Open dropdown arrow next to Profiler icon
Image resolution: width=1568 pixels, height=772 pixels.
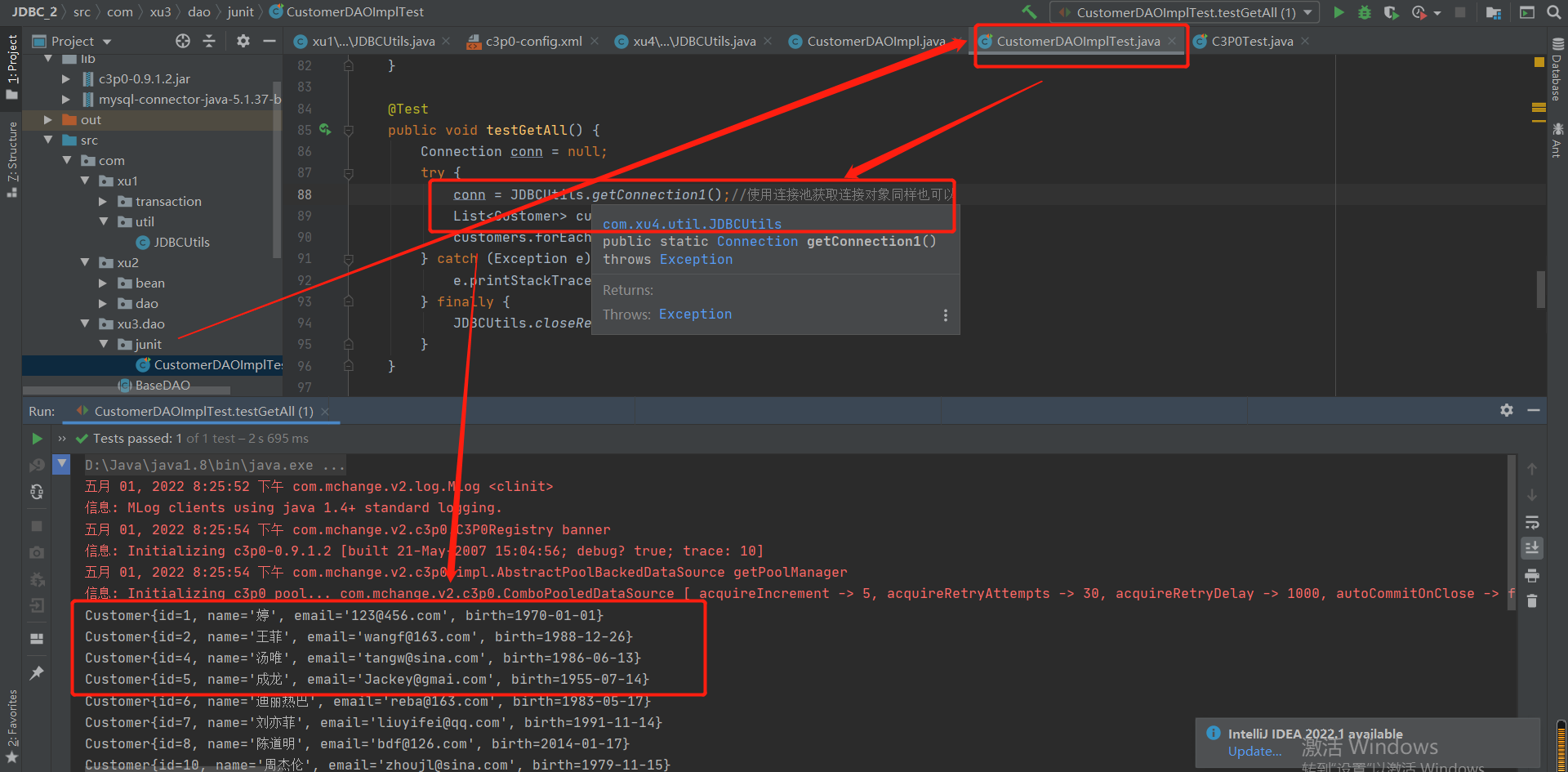click(x=1437, y=12)
